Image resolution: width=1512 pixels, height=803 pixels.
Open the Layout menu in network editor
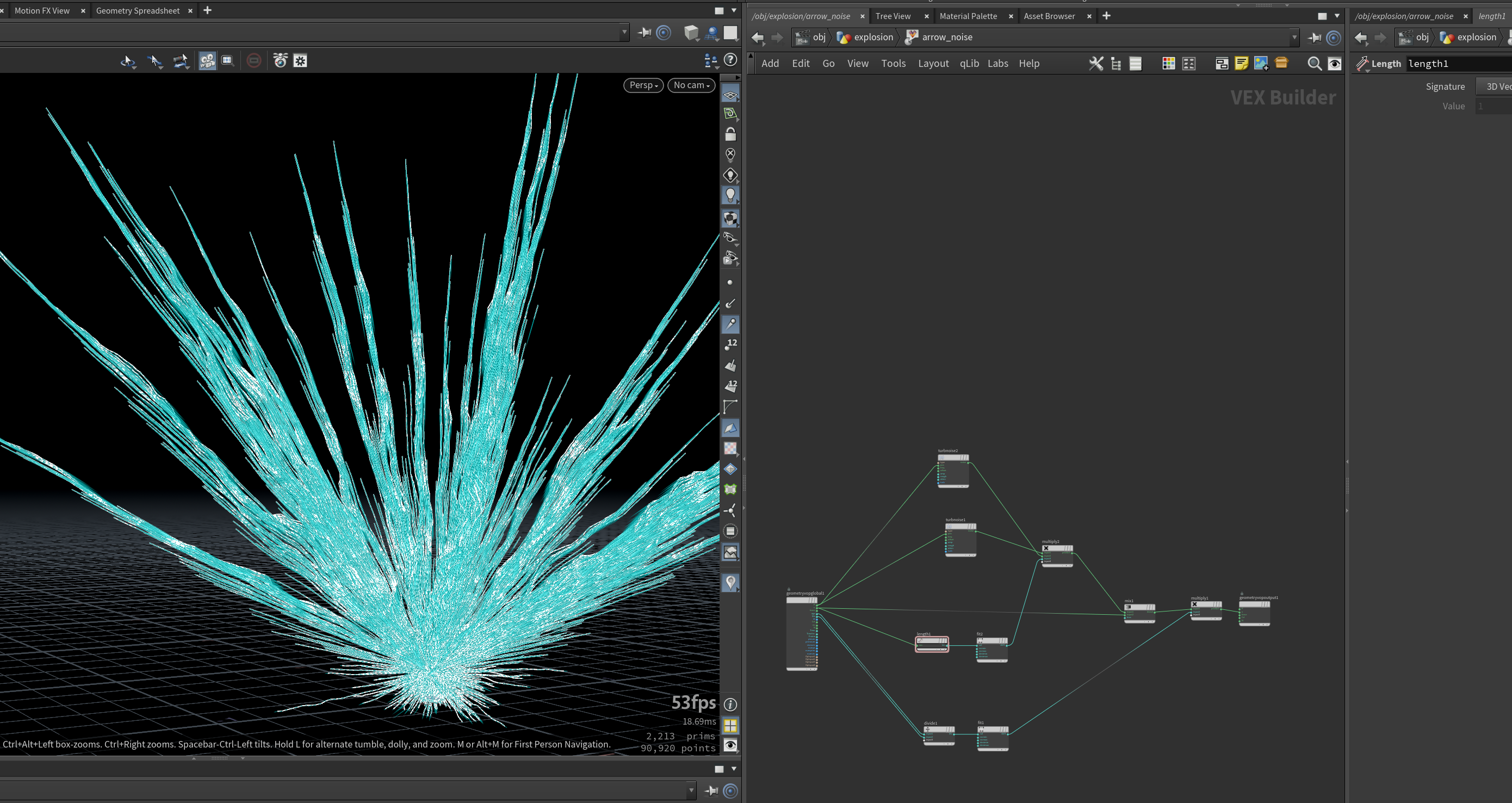pos(933,64)
